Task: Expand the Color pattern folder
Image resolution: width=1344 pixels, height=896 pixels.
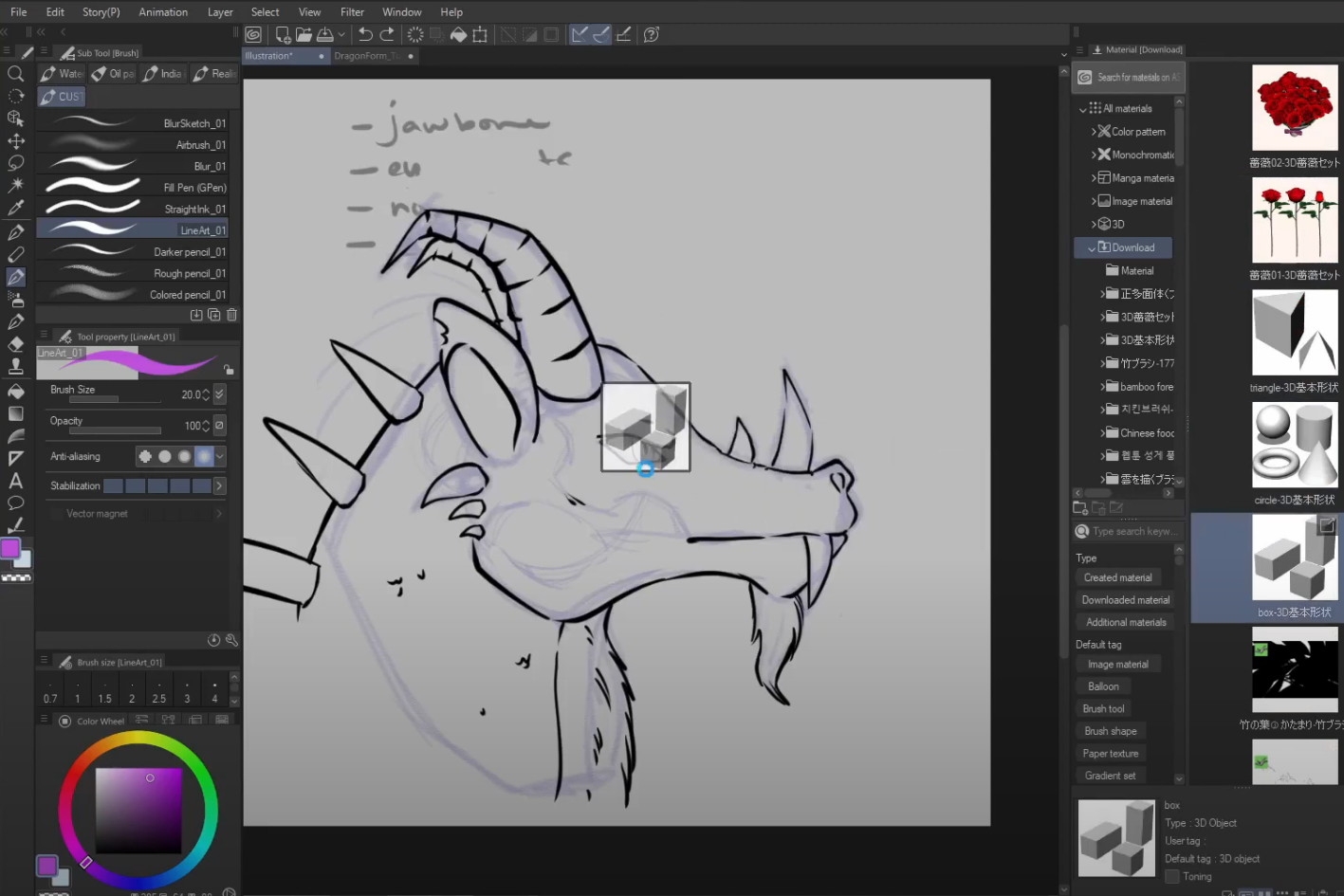Action: tap(1094, 132)
